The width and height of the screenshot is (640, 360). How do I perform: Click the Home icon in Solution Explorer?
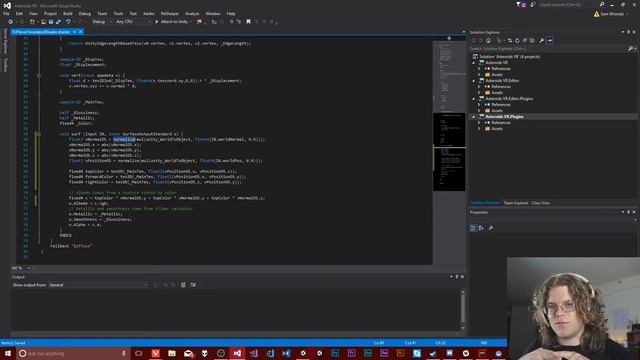489,40
